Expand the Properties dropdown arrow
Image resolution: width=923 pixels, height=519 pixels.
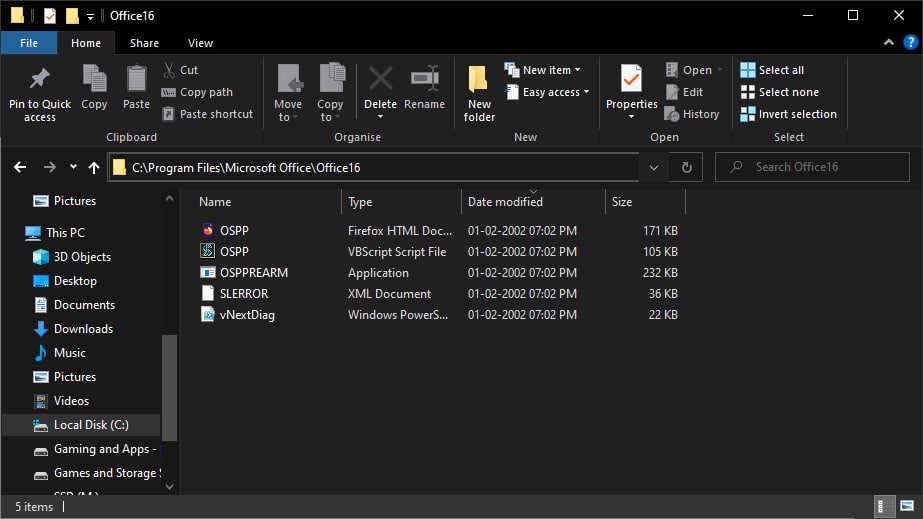tap(631, 117)
